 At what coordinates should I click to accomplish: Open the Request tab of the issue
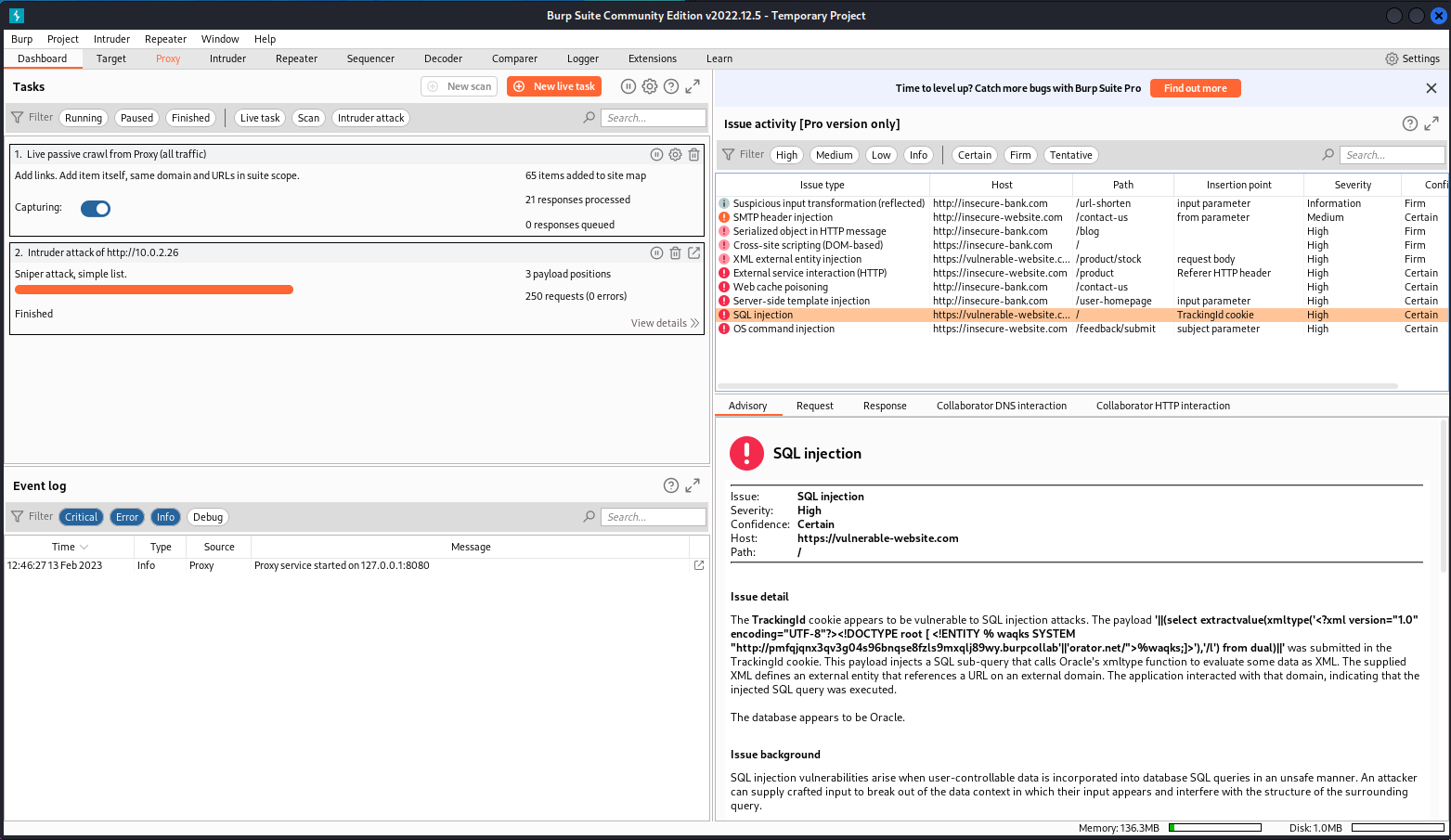tap(815, 406)
